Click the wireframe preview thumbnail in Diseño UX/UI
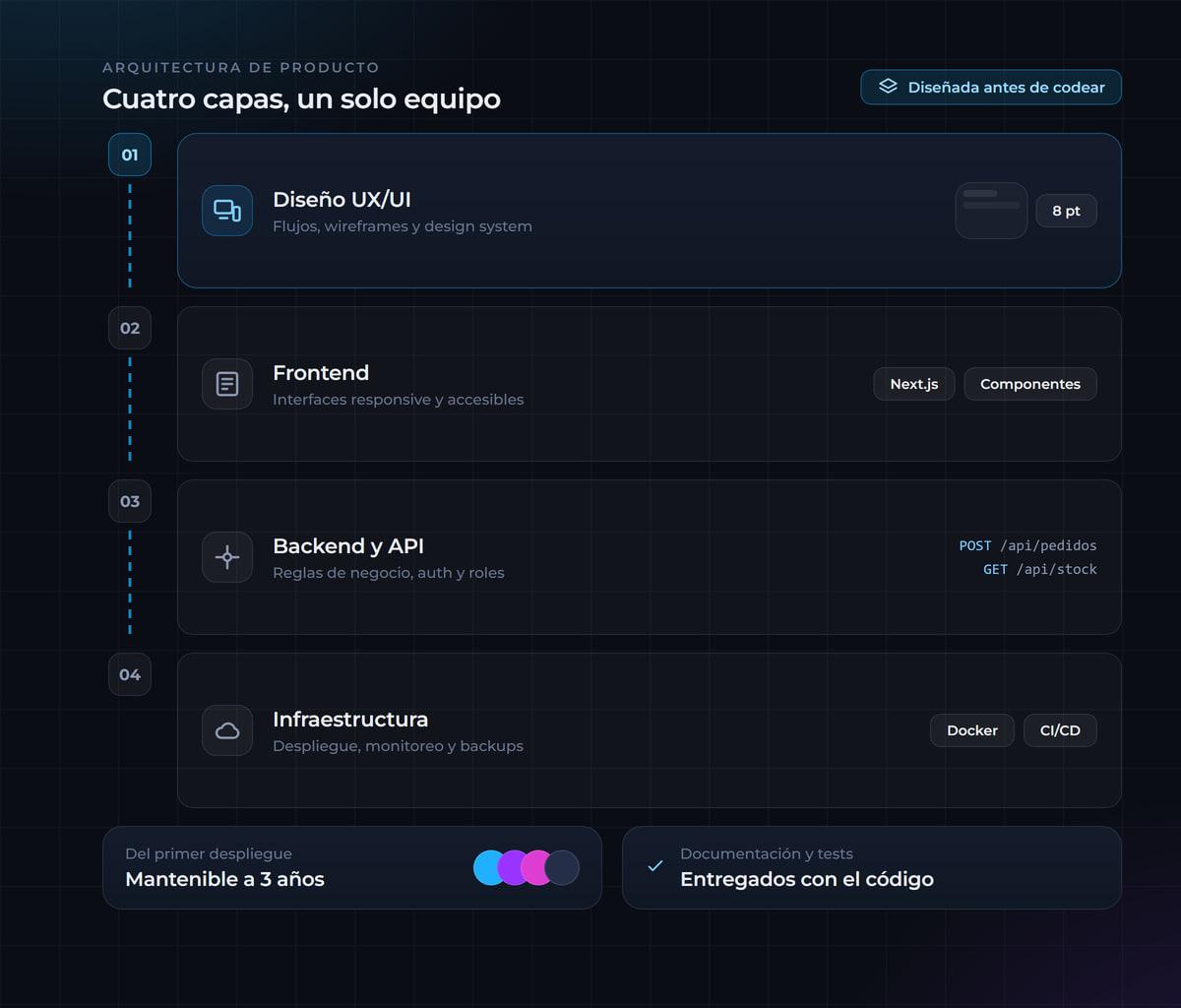The image size is (1181, 1008). 991,211
